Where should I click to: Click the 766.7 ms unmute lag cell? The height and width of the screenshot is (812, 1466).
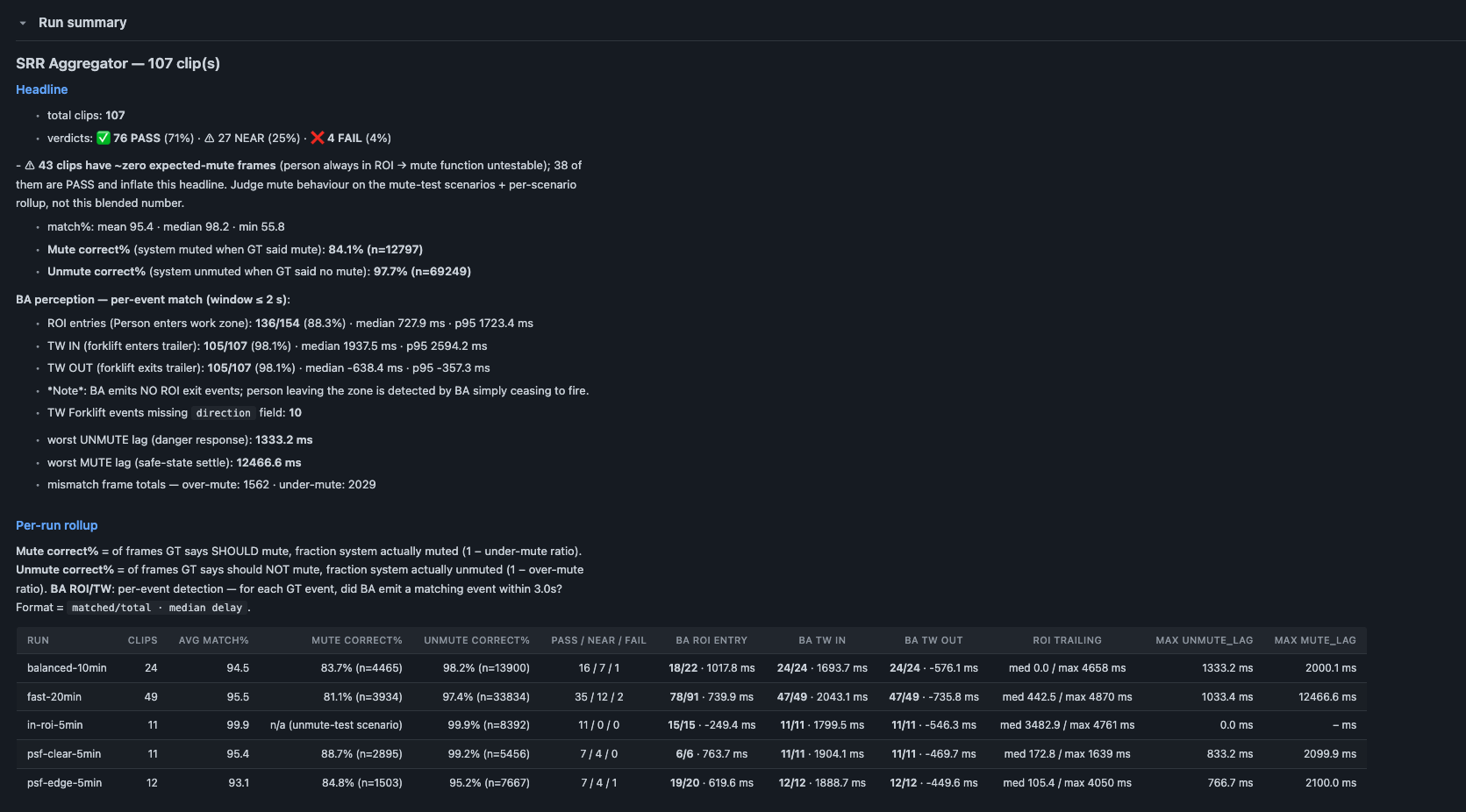[x=1230, y=783]
